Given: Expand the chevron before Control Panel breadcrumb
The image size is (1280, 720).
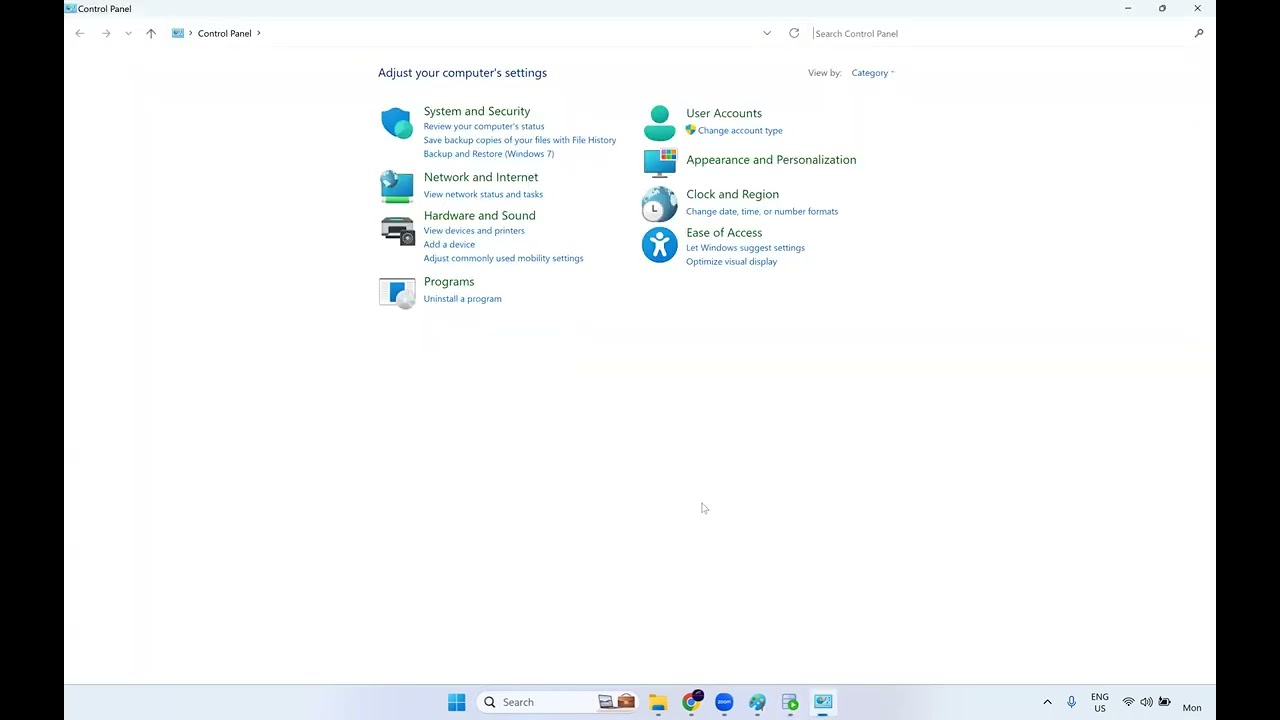Looking at the screenshot, I should tap(191, 33).
